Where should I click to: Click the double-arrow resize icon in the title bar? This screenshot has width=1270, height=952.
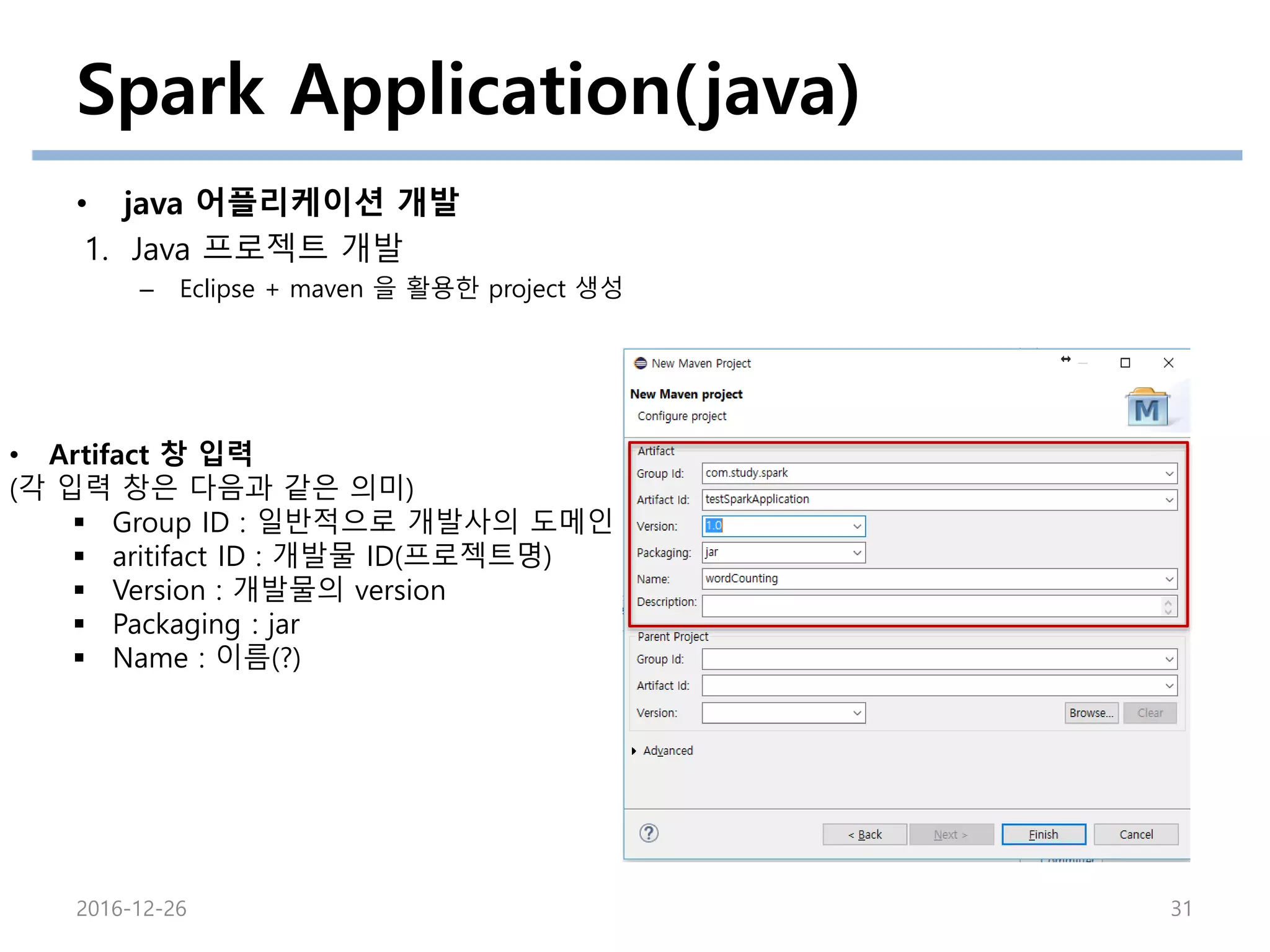pos(1065,359)
